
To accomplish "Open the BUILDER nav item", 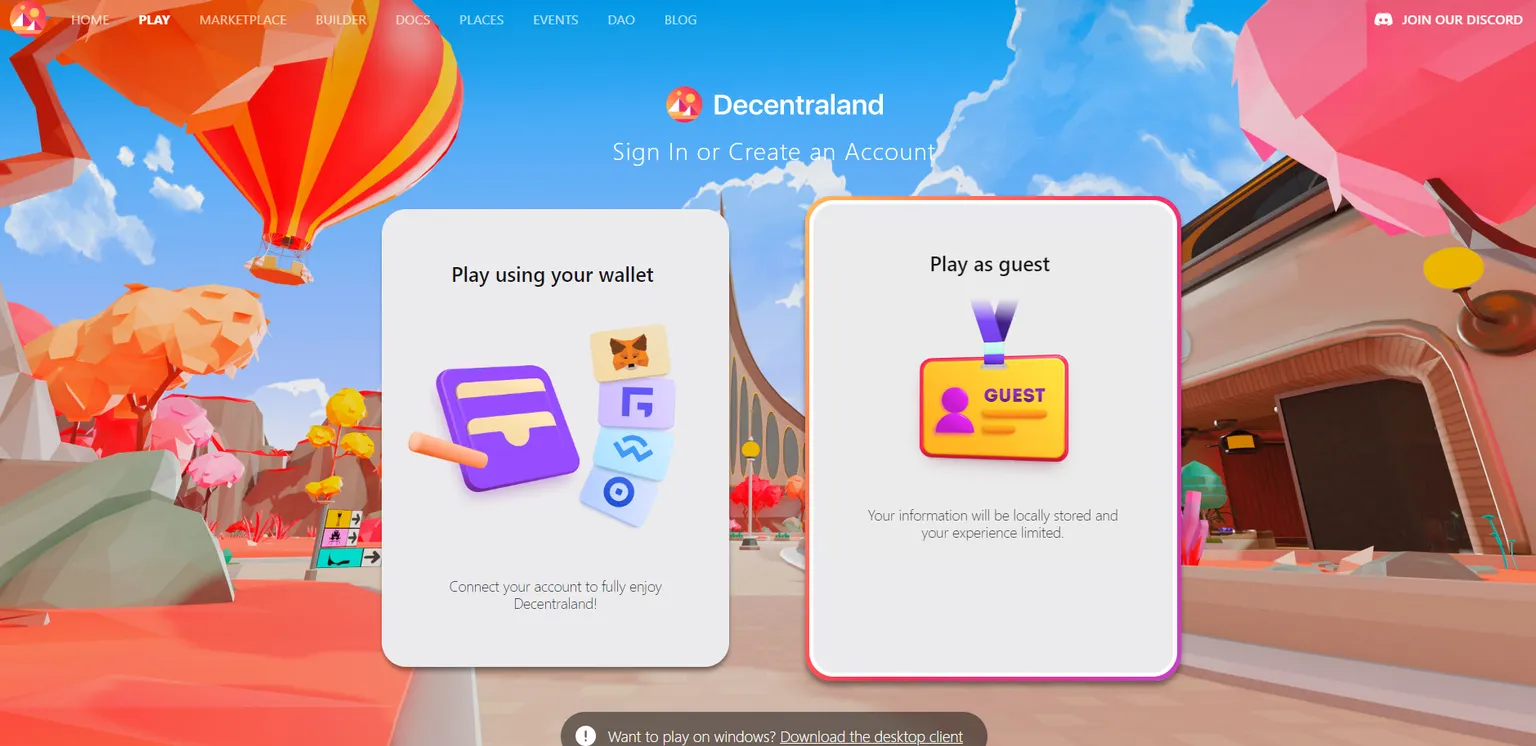I will [x=341, y=20].
